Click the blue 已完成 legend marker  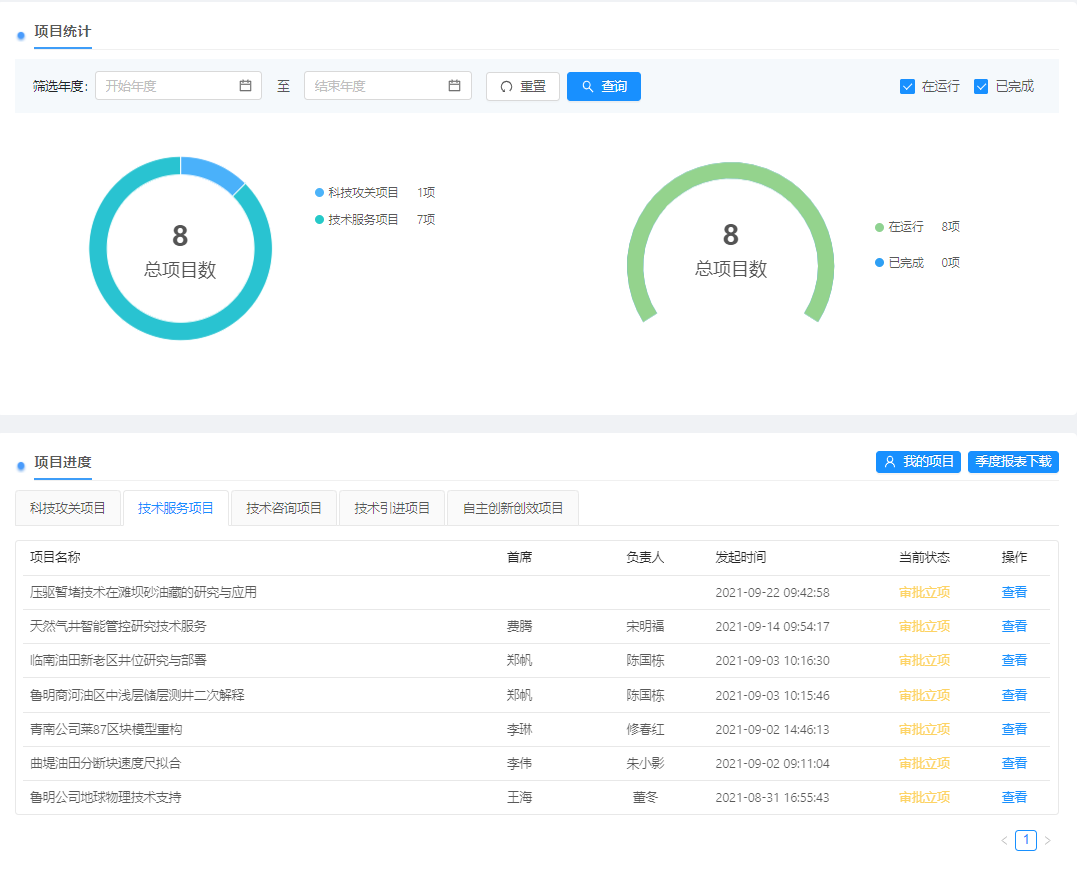tap(880, 263)
